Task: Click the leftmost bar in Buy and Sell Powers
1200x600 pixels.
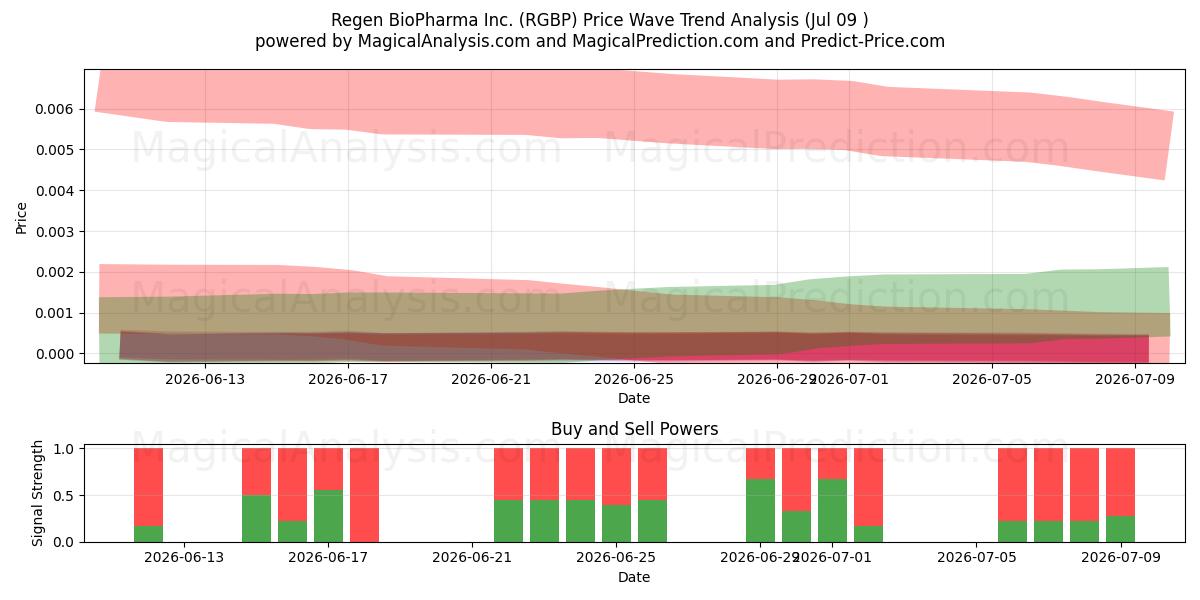Action: click(x=148, y=495)
